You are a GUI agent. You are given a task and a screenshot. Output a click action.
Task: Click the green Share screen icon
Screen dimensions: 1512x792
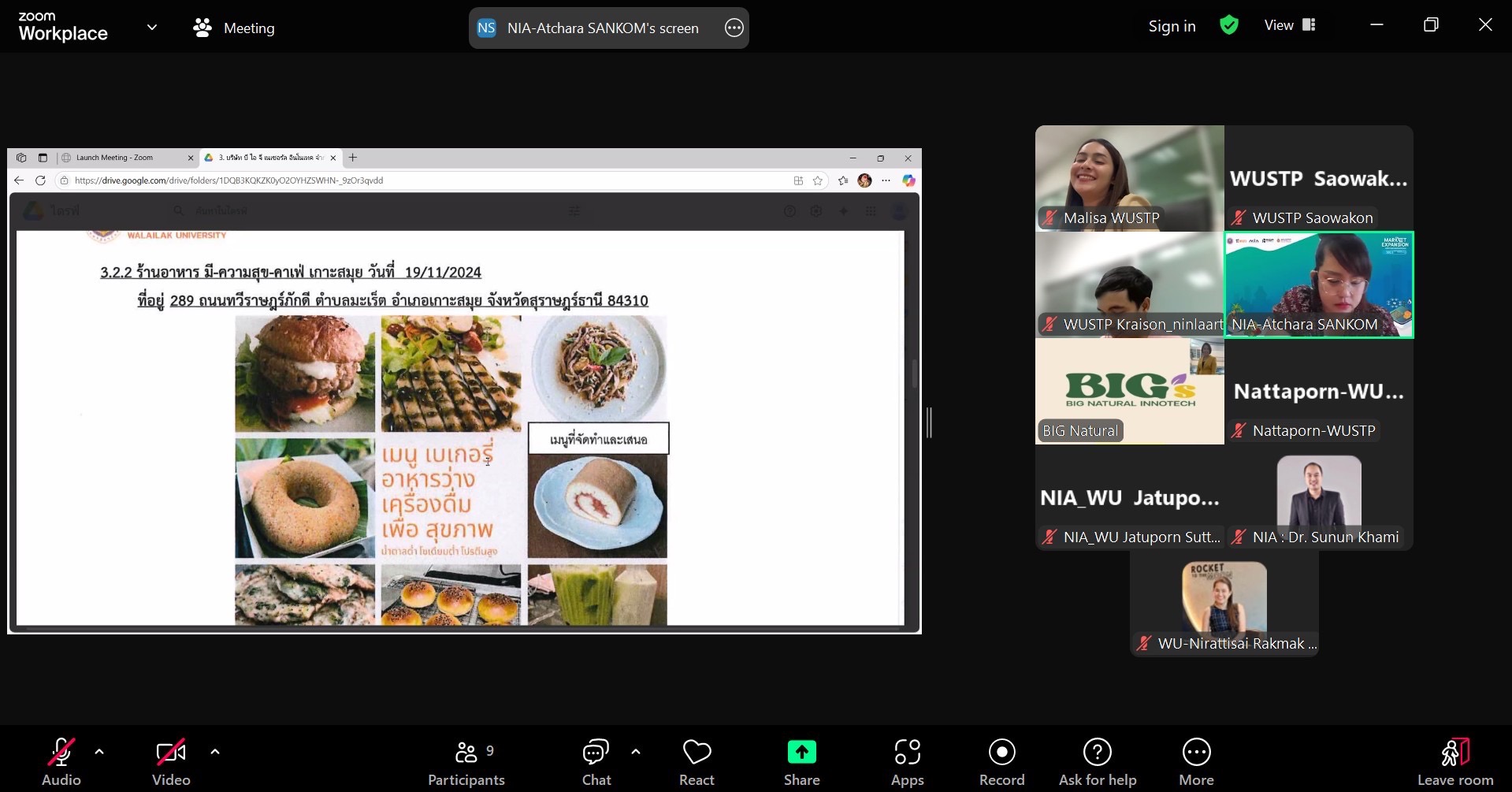801,753
